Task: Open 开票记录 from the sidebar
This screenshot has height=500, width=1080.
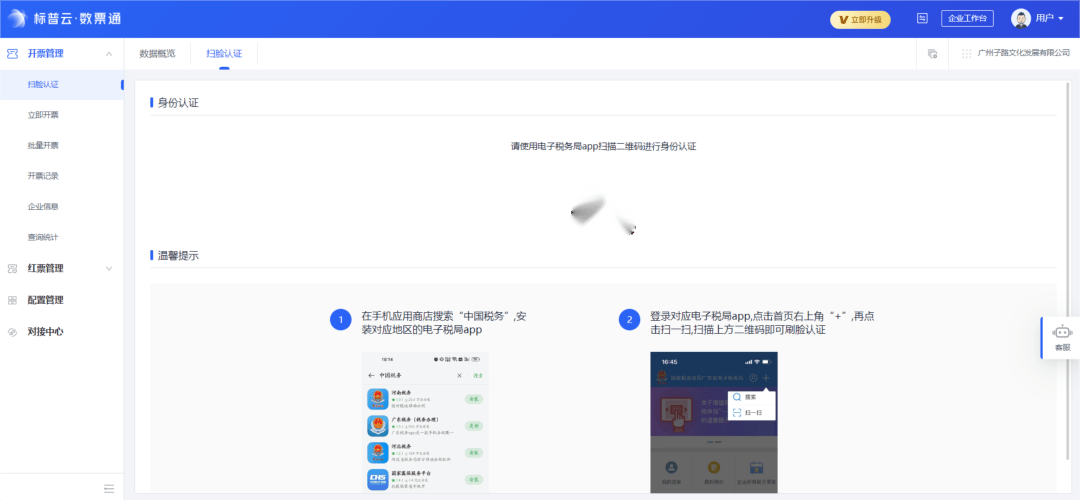Action: [x=43, y=176]
